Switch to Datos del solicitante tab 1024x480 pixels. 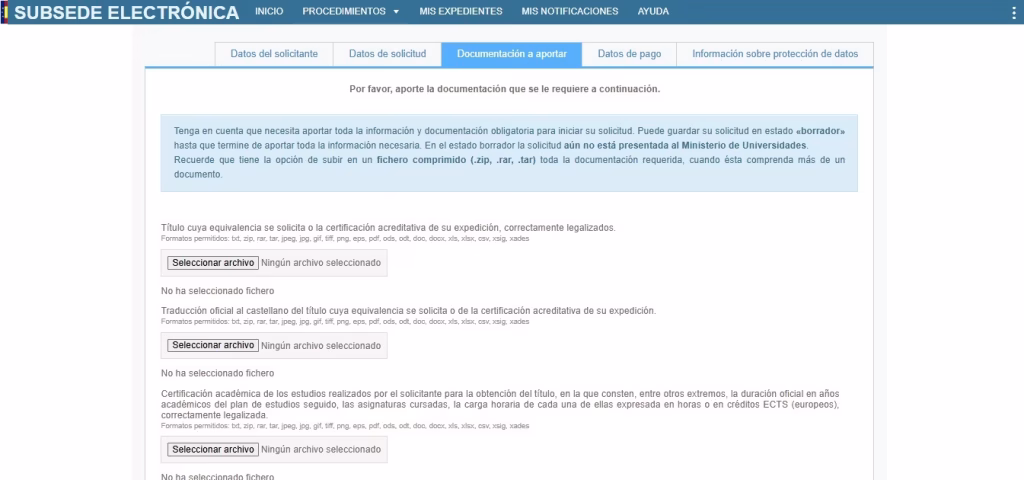[x=274, y=54]
